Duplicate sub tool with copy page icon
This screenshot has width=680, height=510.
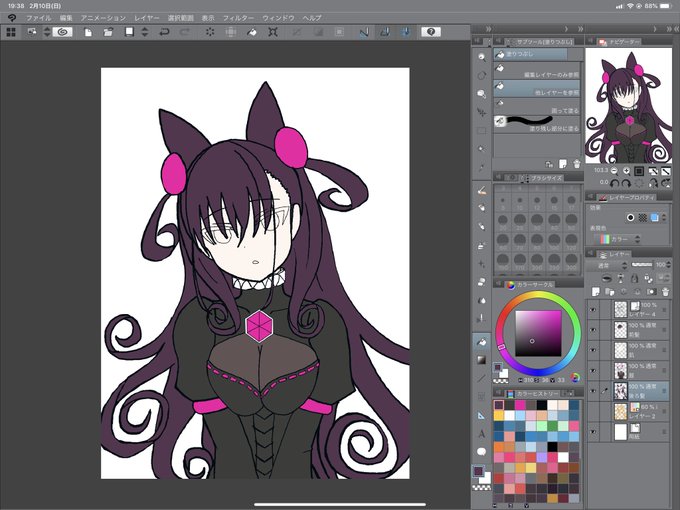click(562, 164)
